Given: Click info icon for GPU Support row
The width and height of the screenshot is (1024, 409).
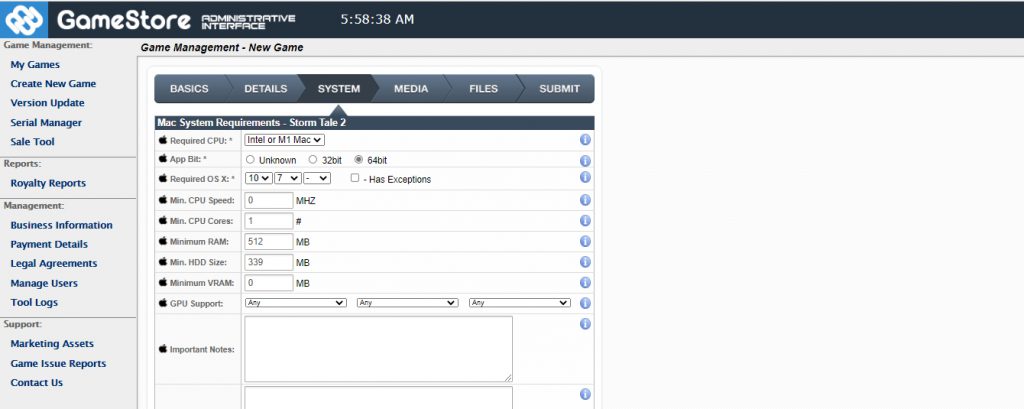Looking at the screenshot, I should [585, 303].
